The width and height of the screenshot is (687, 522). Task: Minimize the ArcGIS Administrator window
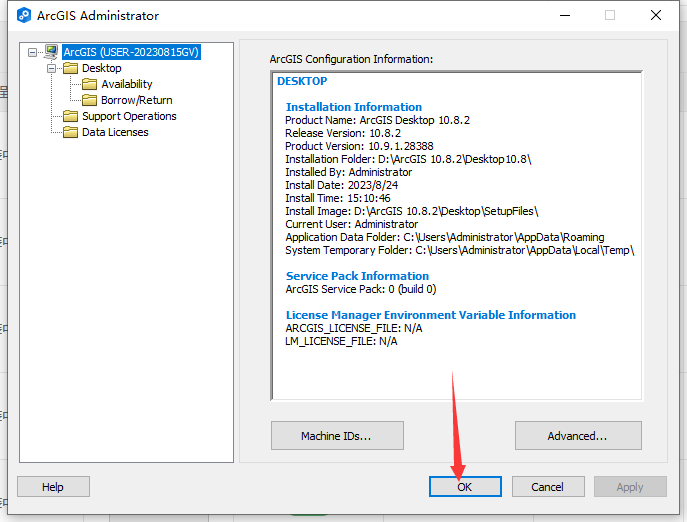pos(565,15)
